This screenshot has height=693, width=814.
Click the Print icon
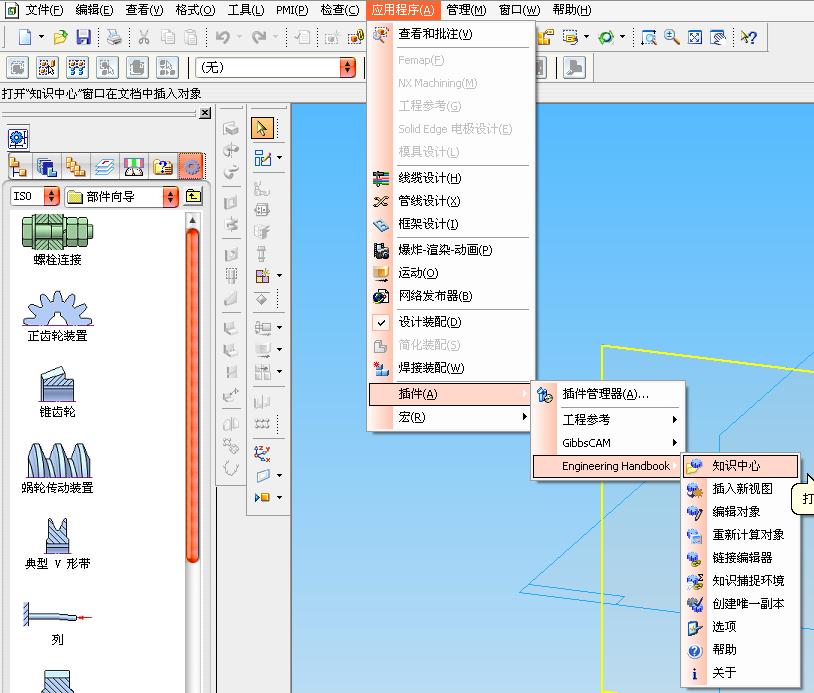pyautogui.click(x=114, y=37)
